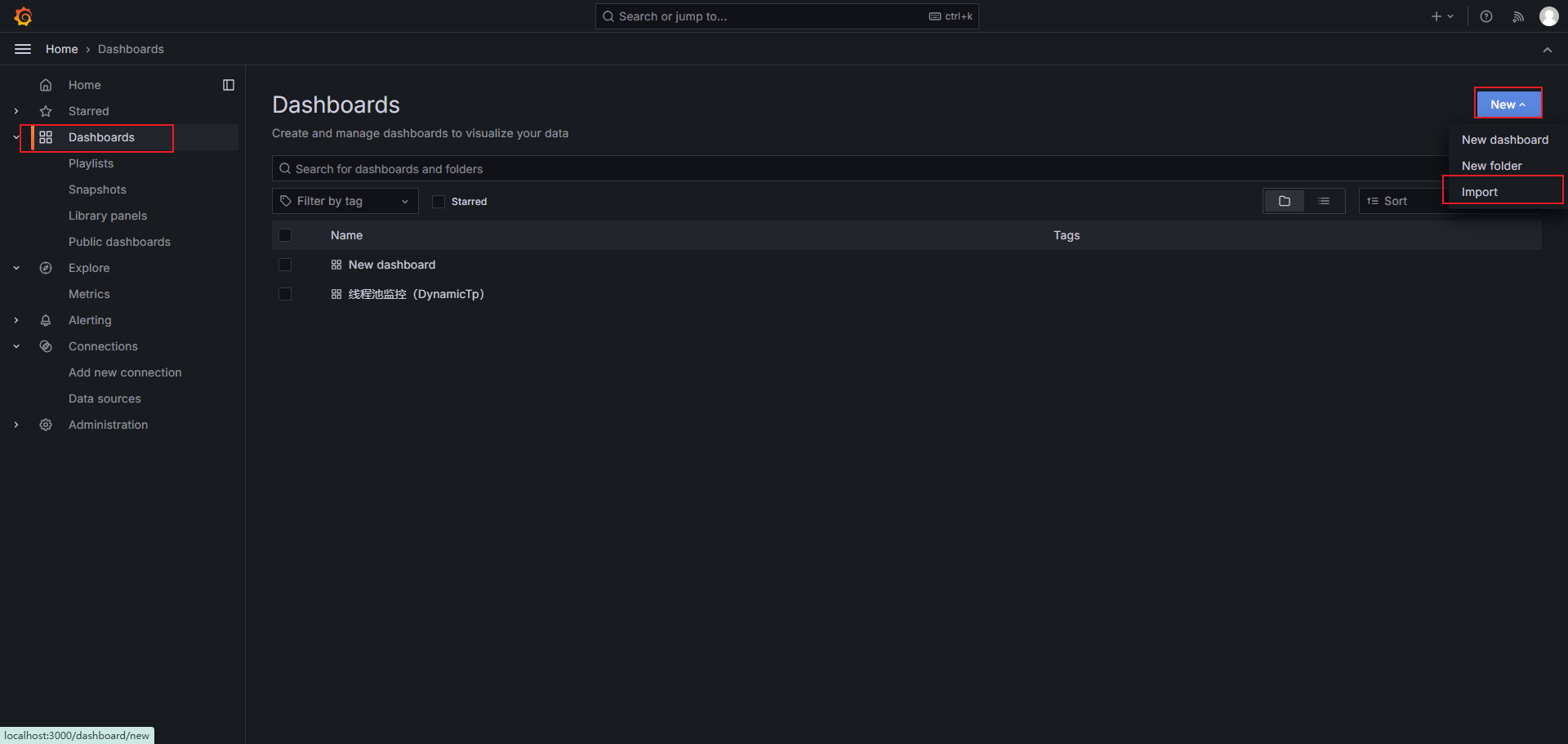Select Import from the New menu
Image resolution: width=1568 pixels, height=744 pixels.
click(x=1479, y=192)
